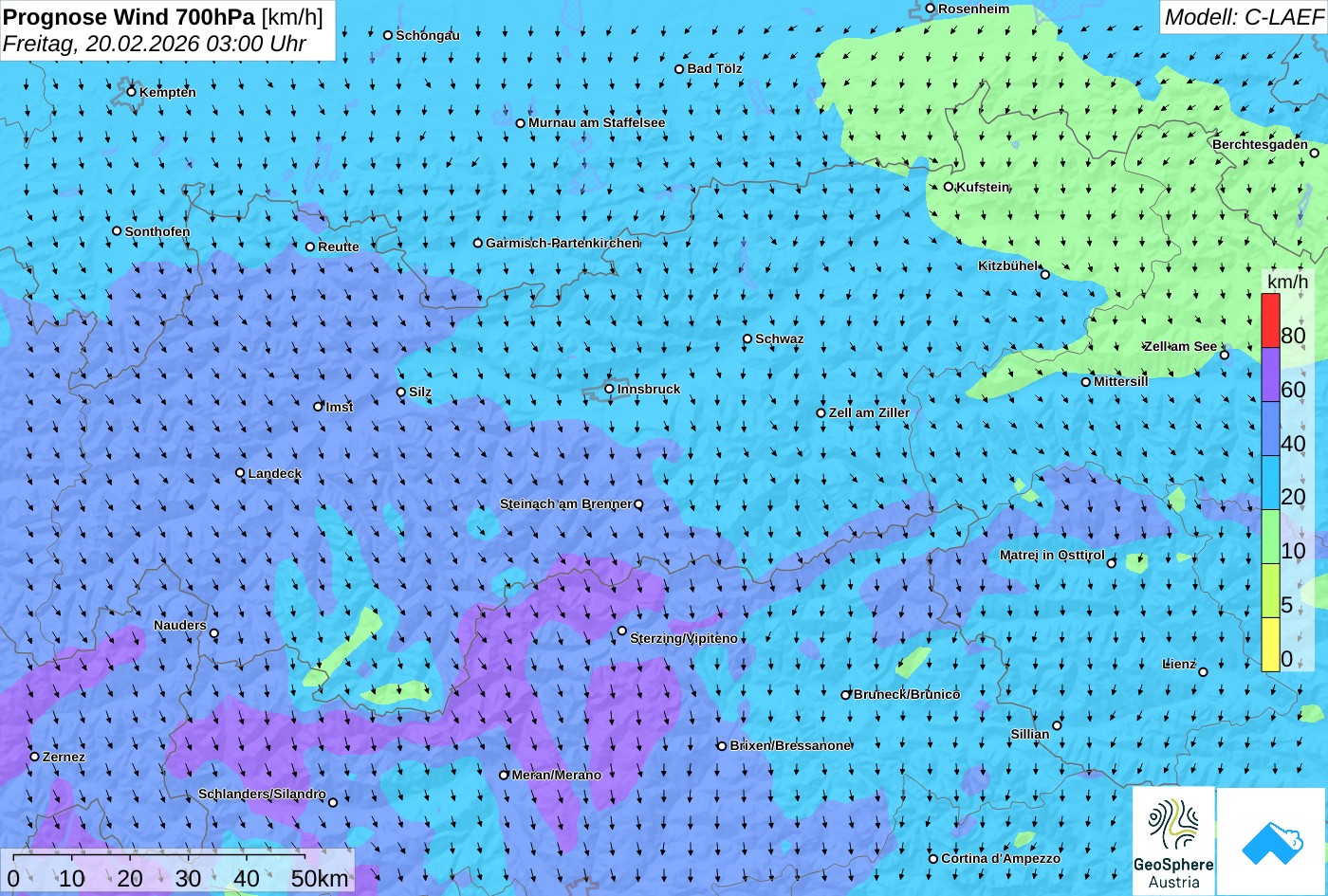The width and height of the screenshot is (1328, 896).
Task: Select the Berchtesgaden location dot
Action: 1315,153
